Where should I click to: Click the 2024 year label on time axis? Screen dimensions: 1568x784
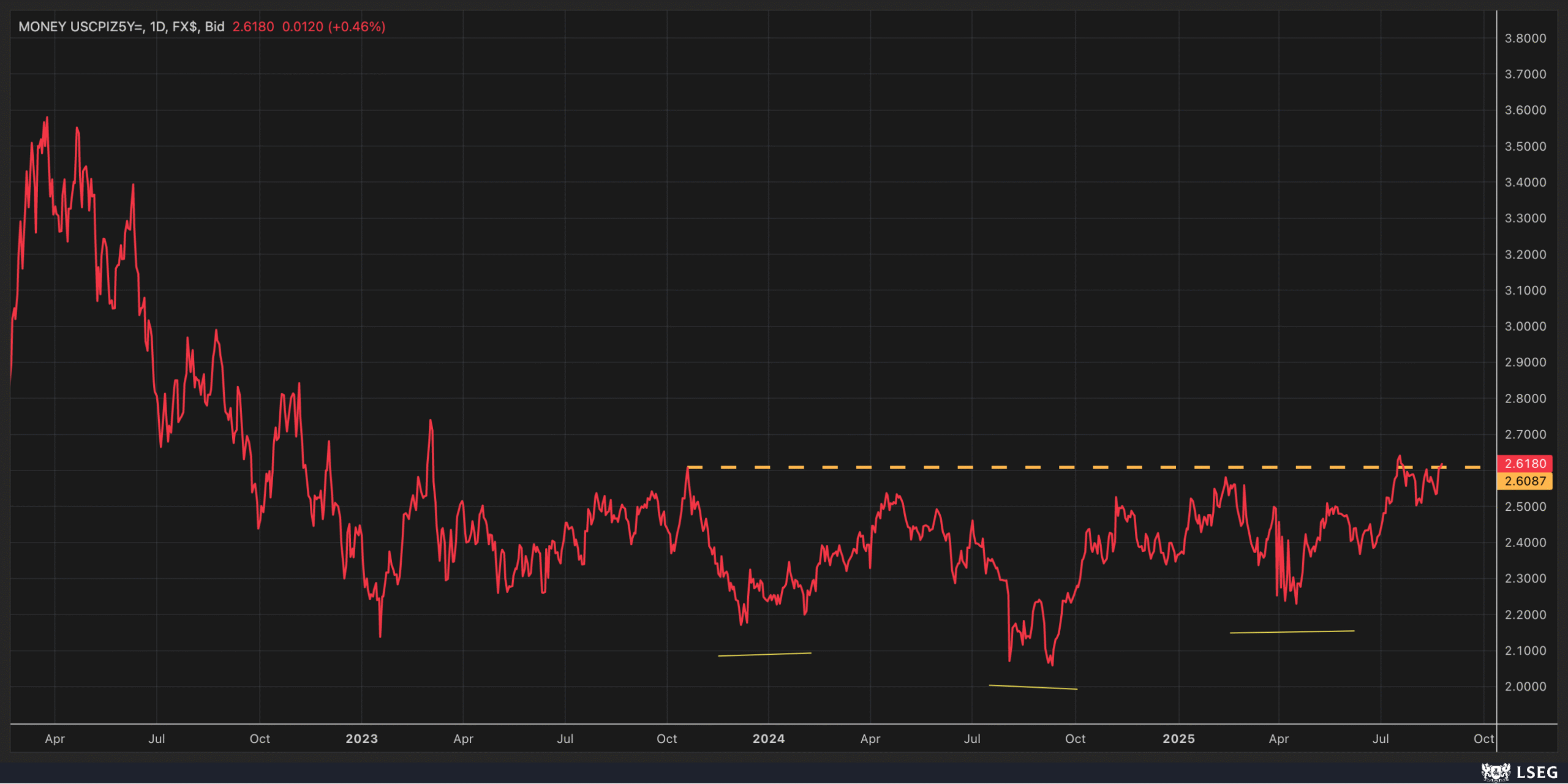point(769,739)
